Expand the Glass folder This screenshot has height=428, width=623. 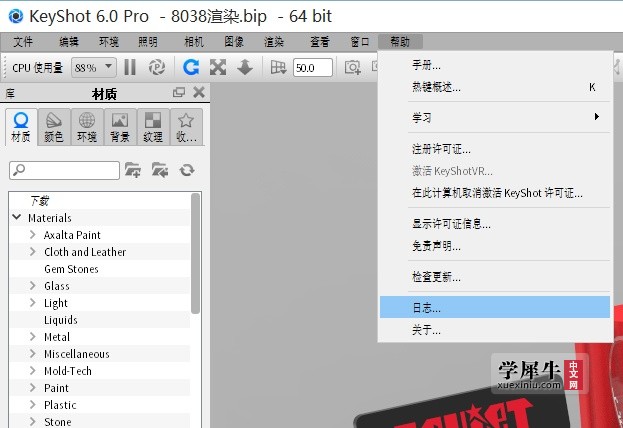(x=33, y=285)
